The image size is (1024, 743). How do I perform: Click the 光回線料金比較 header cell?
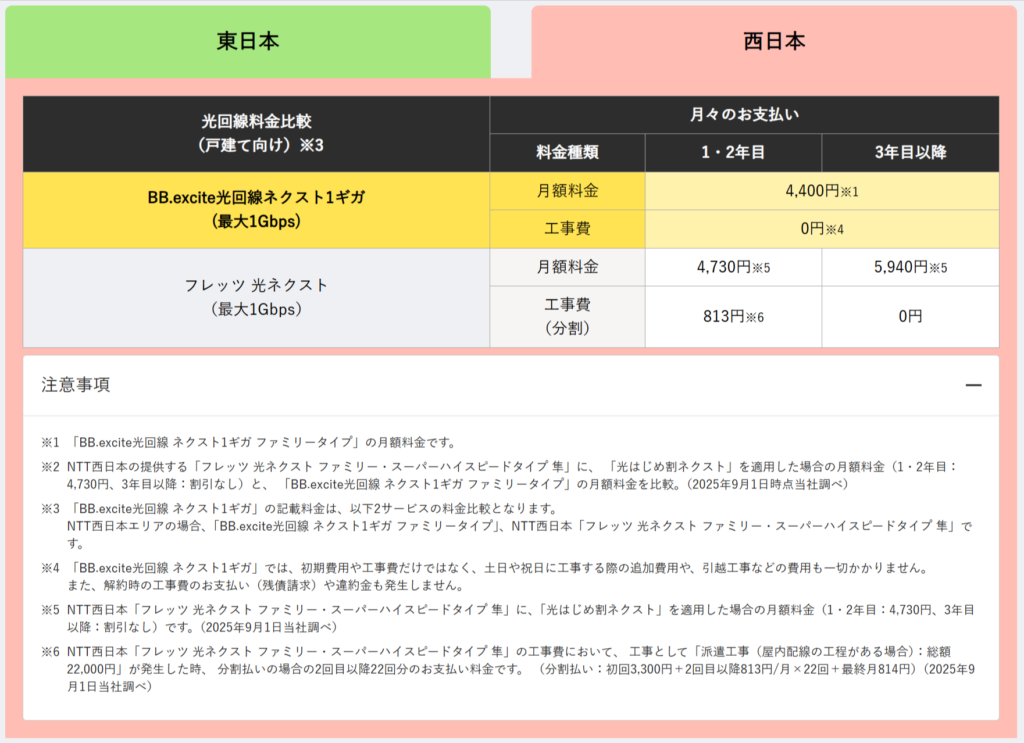[256, 133]
